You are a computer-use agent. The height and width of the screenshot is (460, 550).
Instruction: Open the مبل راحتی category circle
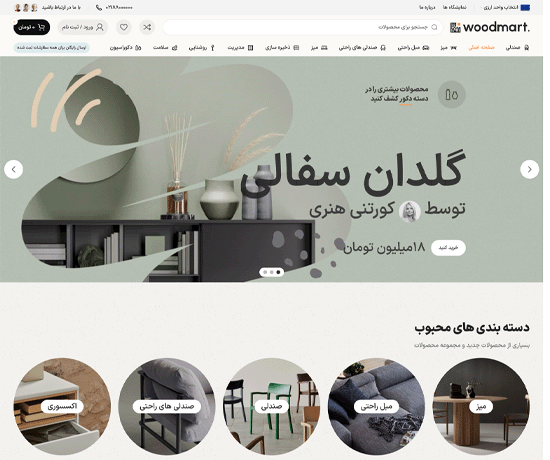(376, 406)
